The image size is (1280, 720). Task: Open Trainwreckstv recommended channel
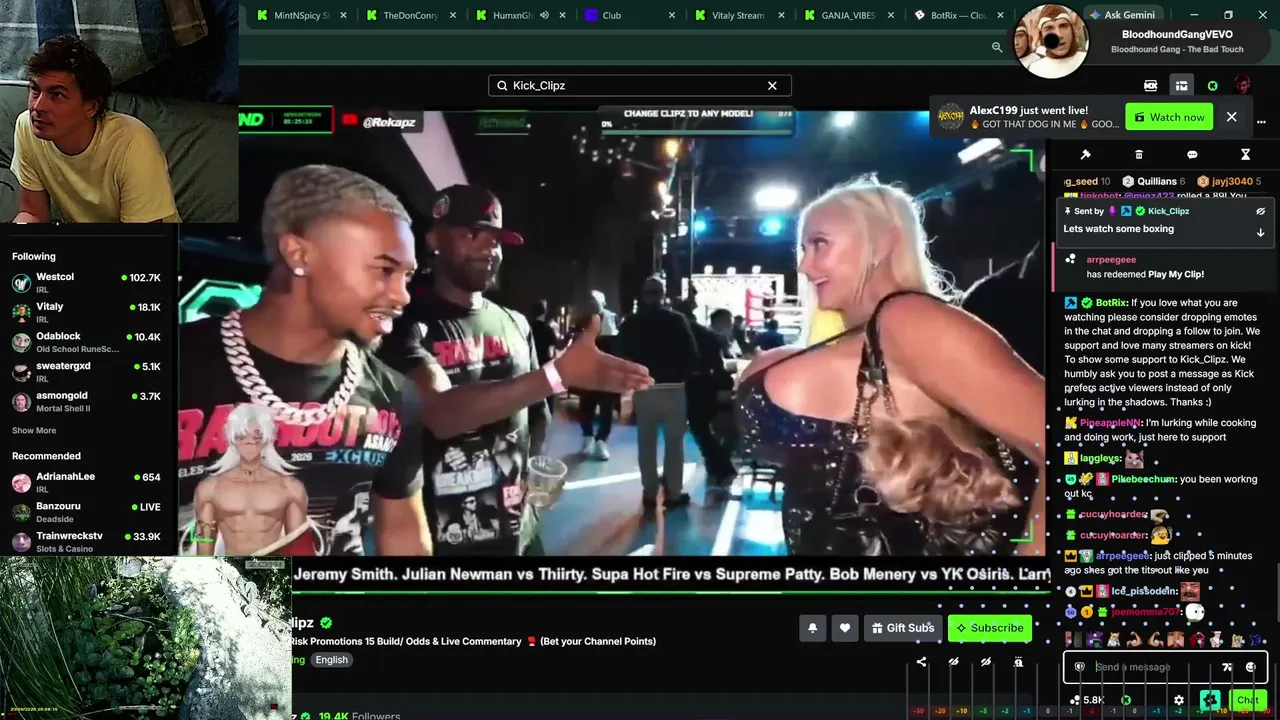tap(86, 542)
